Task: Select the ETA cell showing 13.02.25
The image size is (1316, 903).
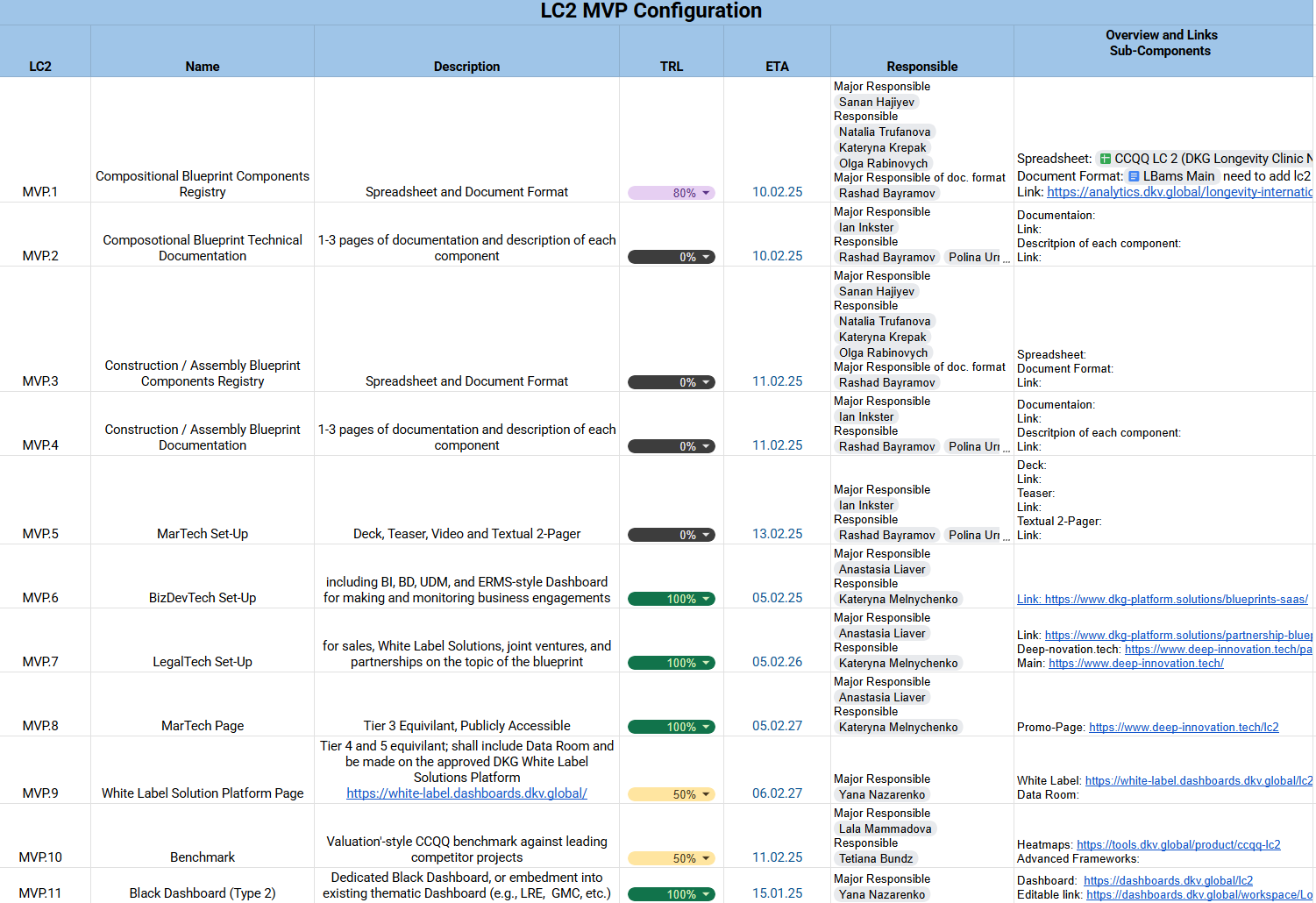Action: point(777,534)
